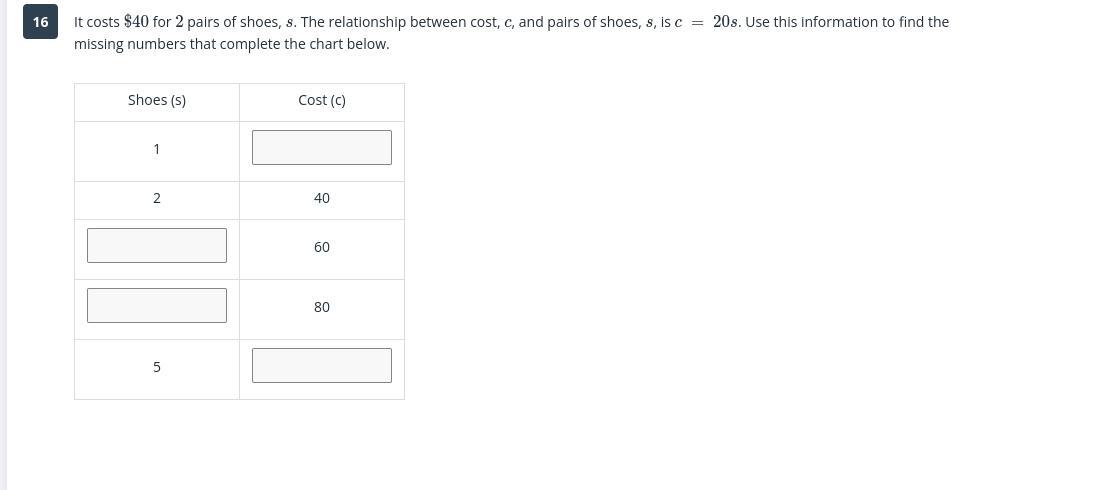Viewport: 1111px width, 490px height.
Task: Select the shoes cell showing 5
Action: pos(157,367)
